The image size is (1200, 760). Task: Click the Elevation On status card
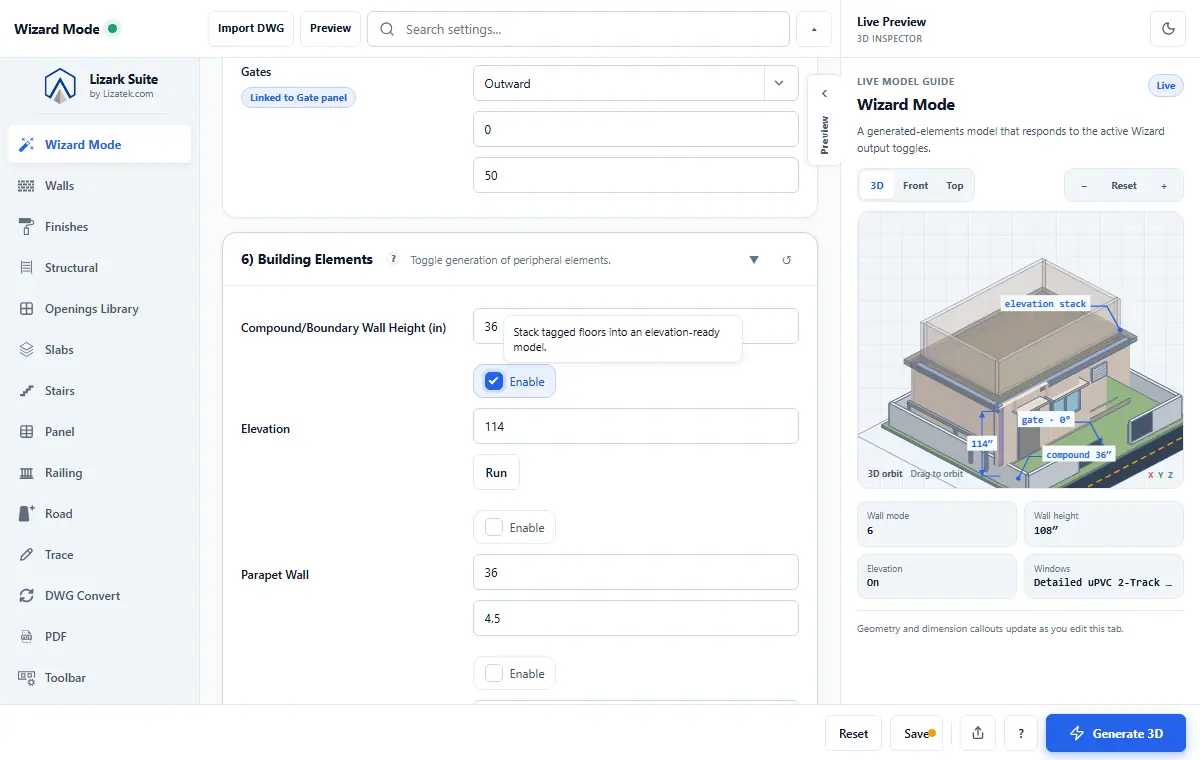coord(937,576)
